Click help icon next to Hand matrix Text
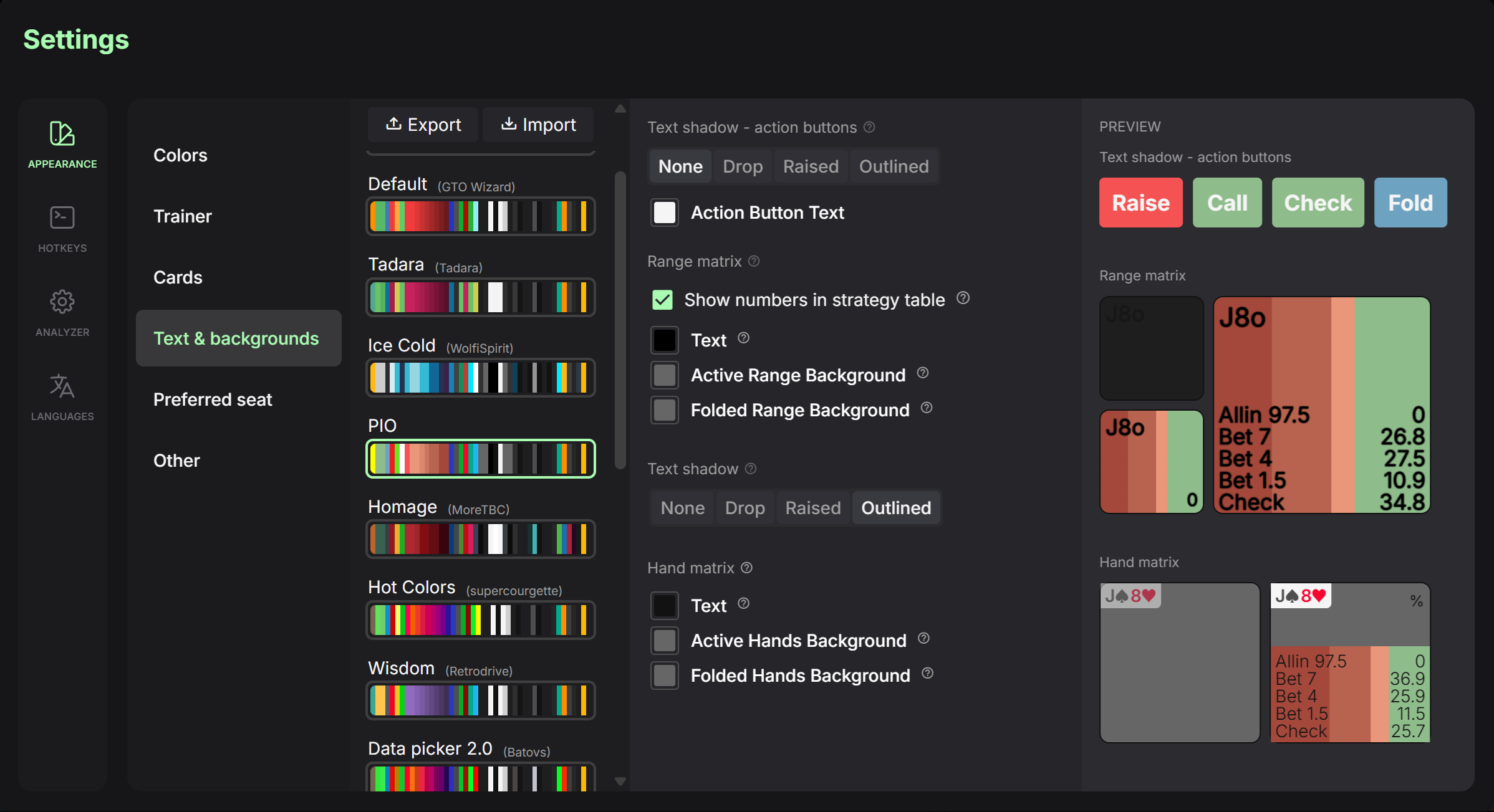 [743, 603]
